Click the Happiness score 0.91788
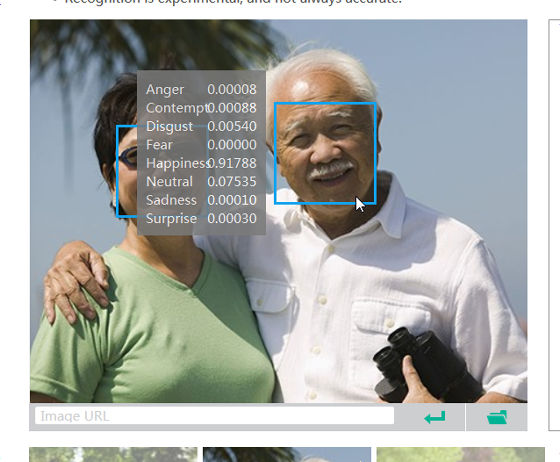Screen dimensions: 560x462 tap(232, 163)
